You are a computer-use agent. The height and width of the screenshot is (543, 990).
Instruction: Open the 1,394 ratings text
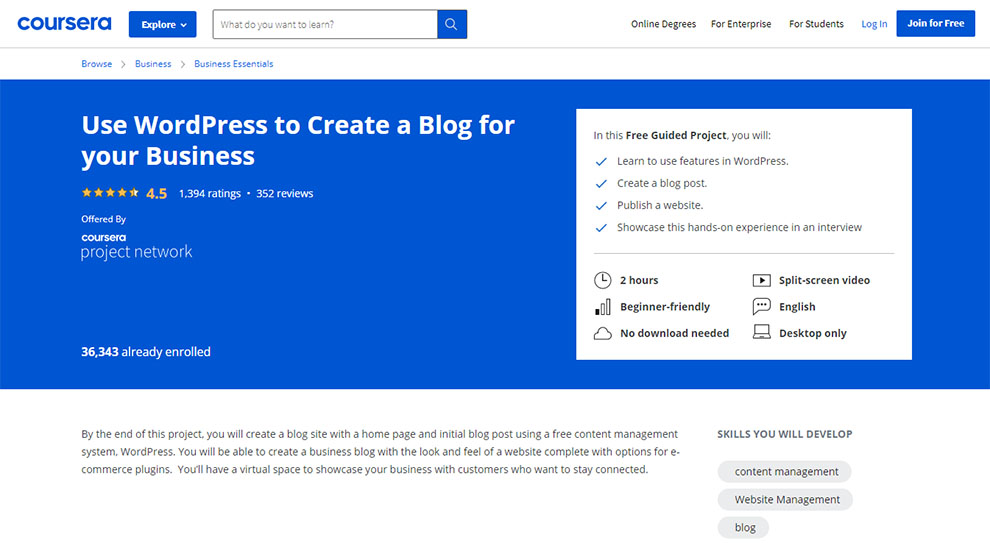click(210, 193)
